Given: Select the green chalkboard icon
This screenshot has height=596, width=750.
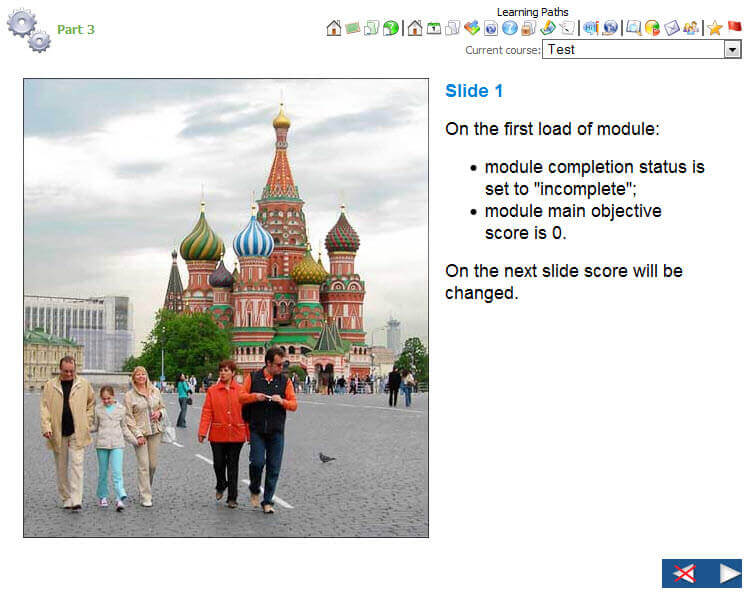Looking at the screenshot, I should point(353,28).
